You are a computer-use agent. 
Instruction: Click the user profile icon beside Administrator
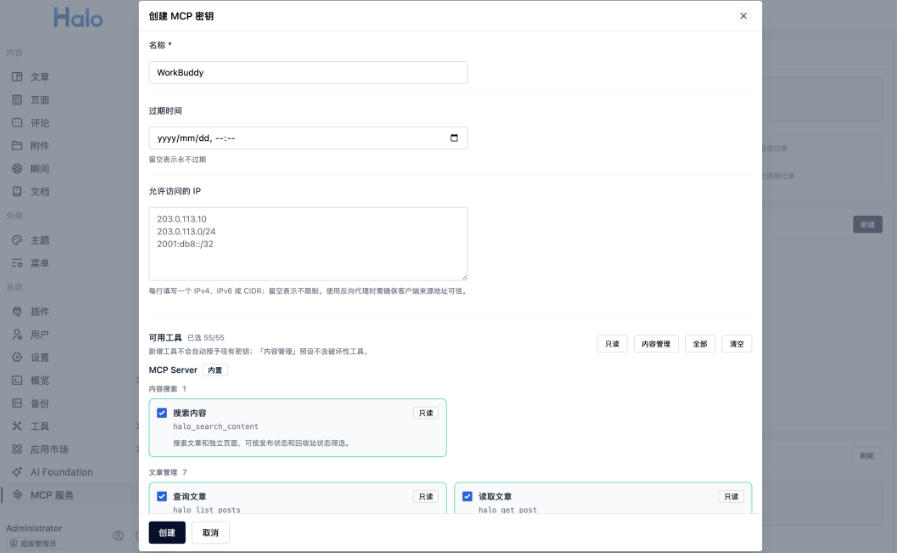[118, 536]
